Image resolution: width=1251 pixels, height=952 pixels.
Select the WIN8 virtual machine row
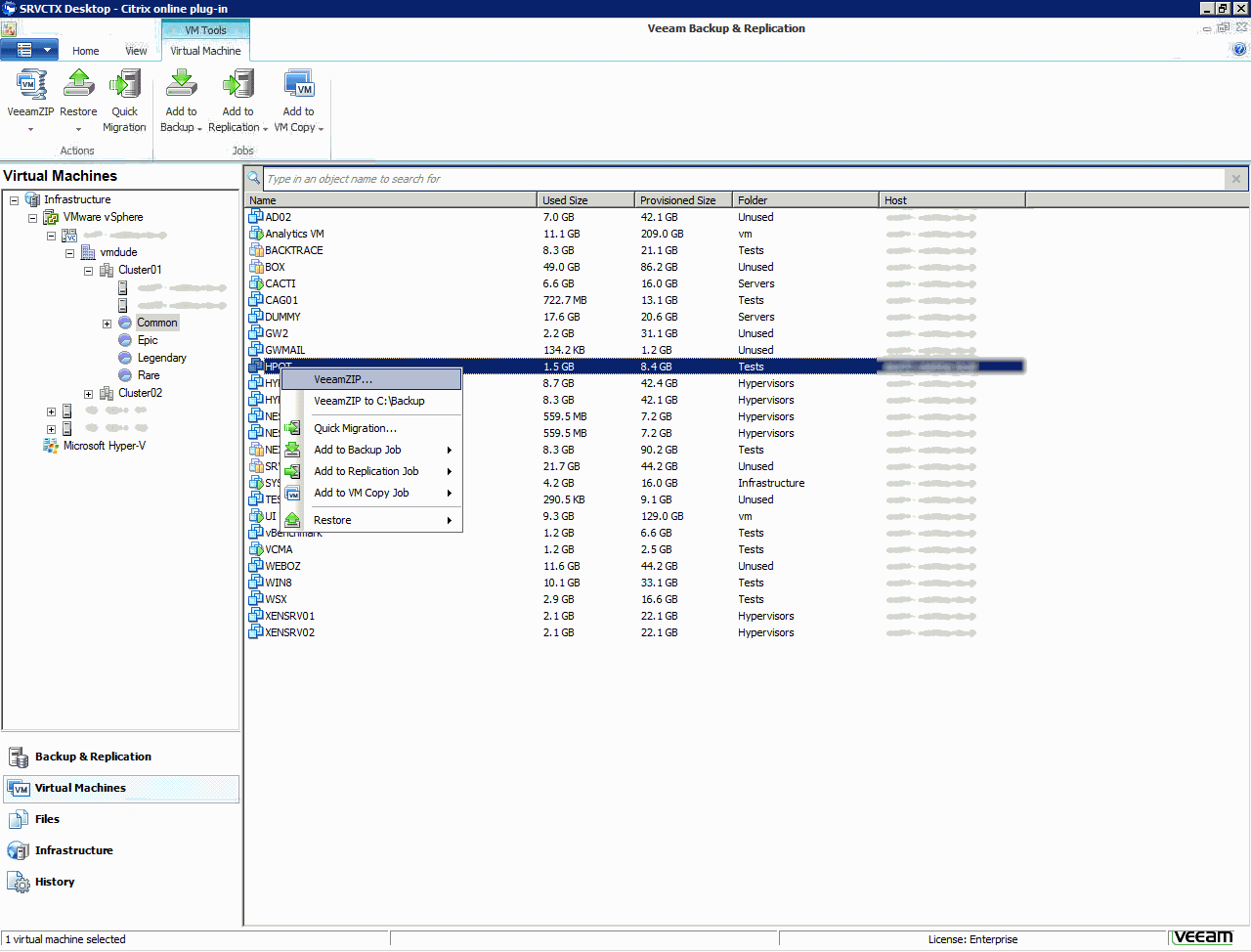[x=635, y=583]
